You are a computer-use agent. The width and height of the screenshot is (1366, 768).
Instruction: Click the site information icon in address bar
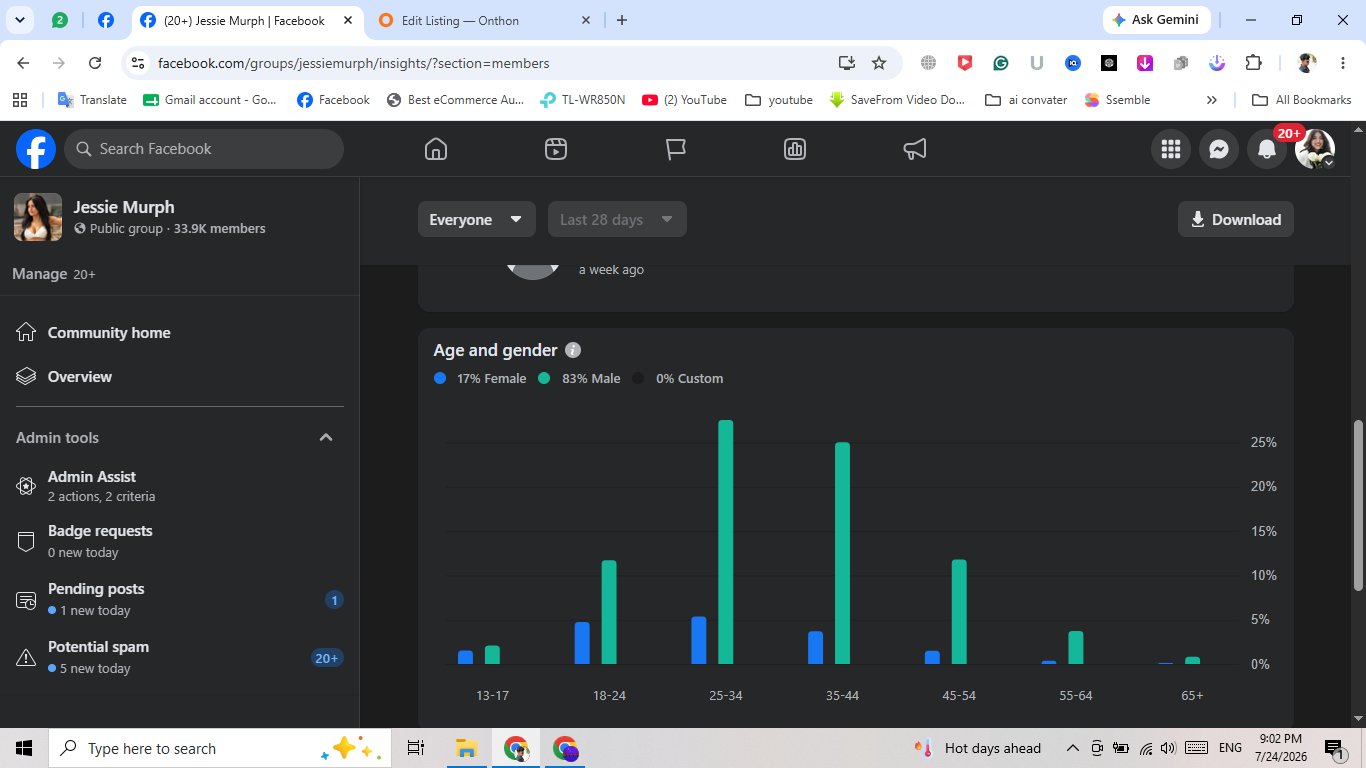139,63
